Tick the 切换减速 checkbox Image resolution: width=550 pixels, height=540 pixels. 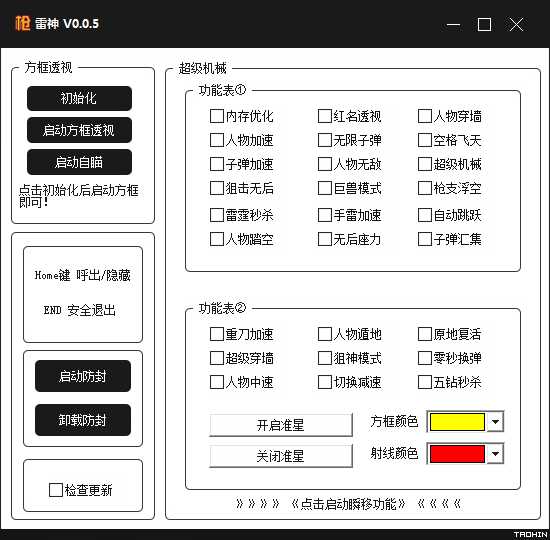point(324,382)
